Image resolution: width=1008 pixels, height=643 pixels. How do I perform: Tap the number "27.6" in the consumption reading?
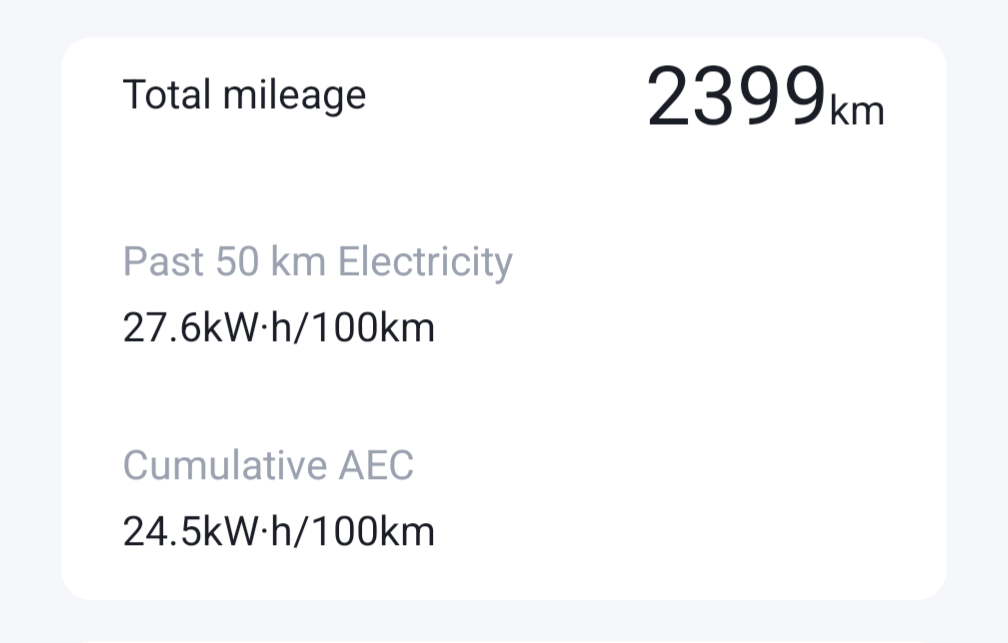[x=160, y=328]
